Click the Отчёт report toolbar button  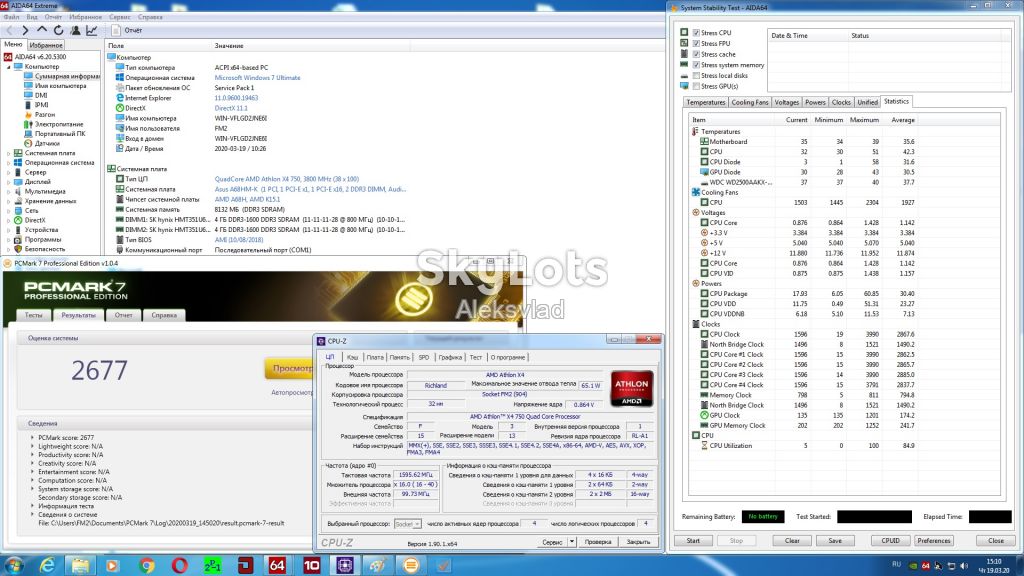(127, 30)
